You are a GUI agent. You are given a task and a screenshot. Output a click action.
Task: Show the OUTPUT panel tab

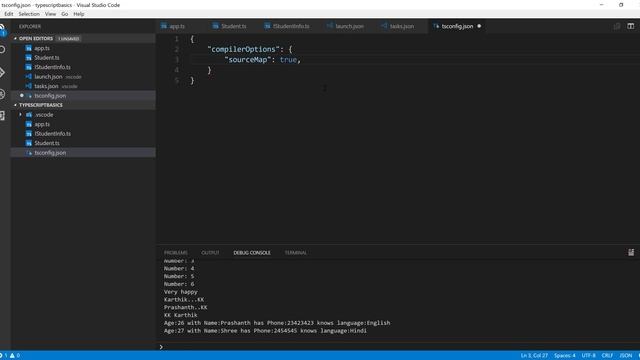coord(210,253)
